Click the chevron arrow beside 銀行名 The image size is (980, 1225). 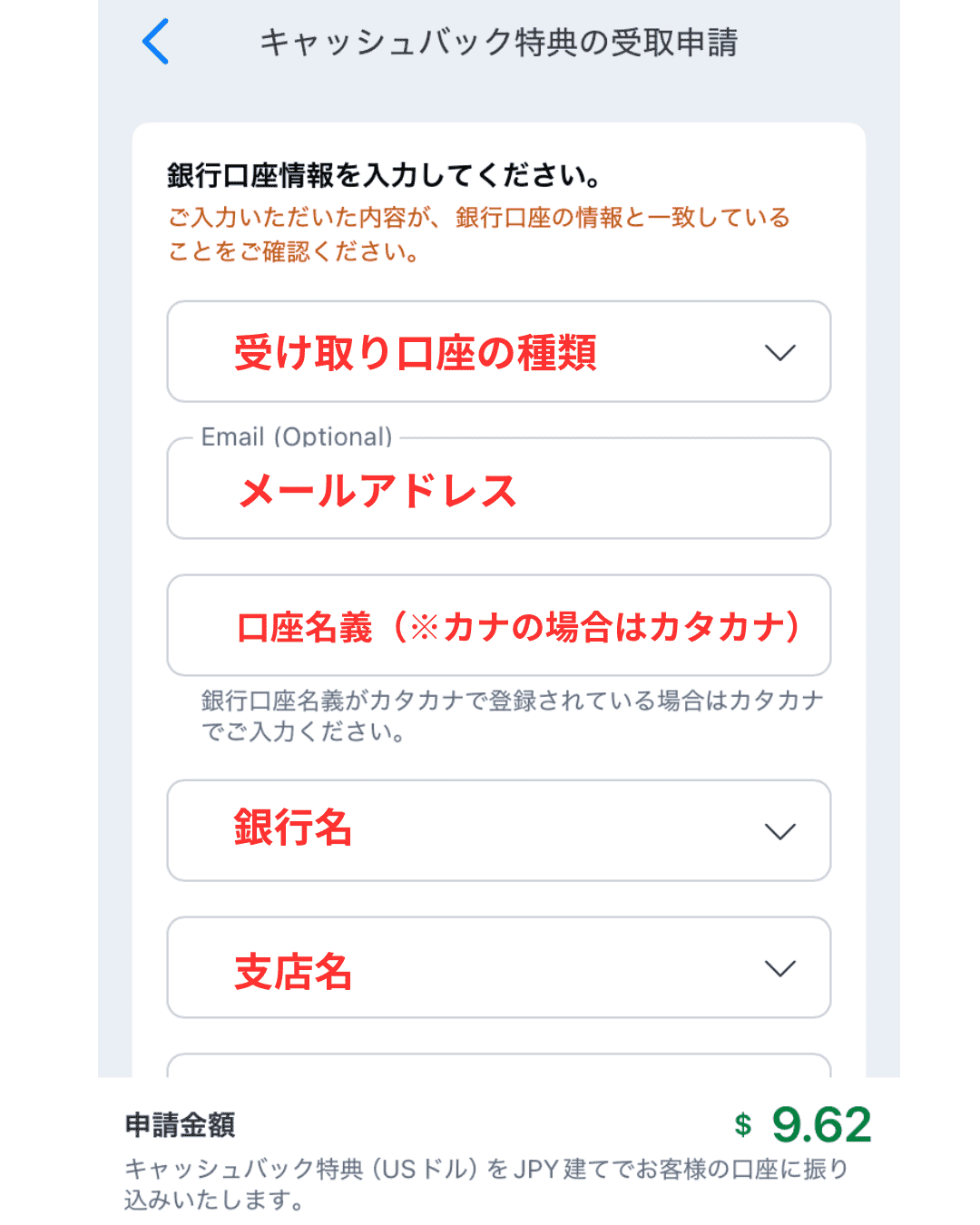pos(779,831)
